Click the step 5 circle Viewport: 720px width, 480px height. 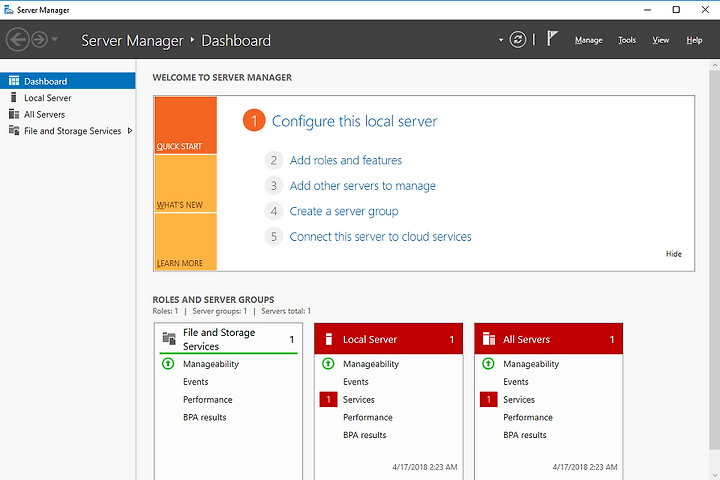pyautogui.click(x=274, y=237)
